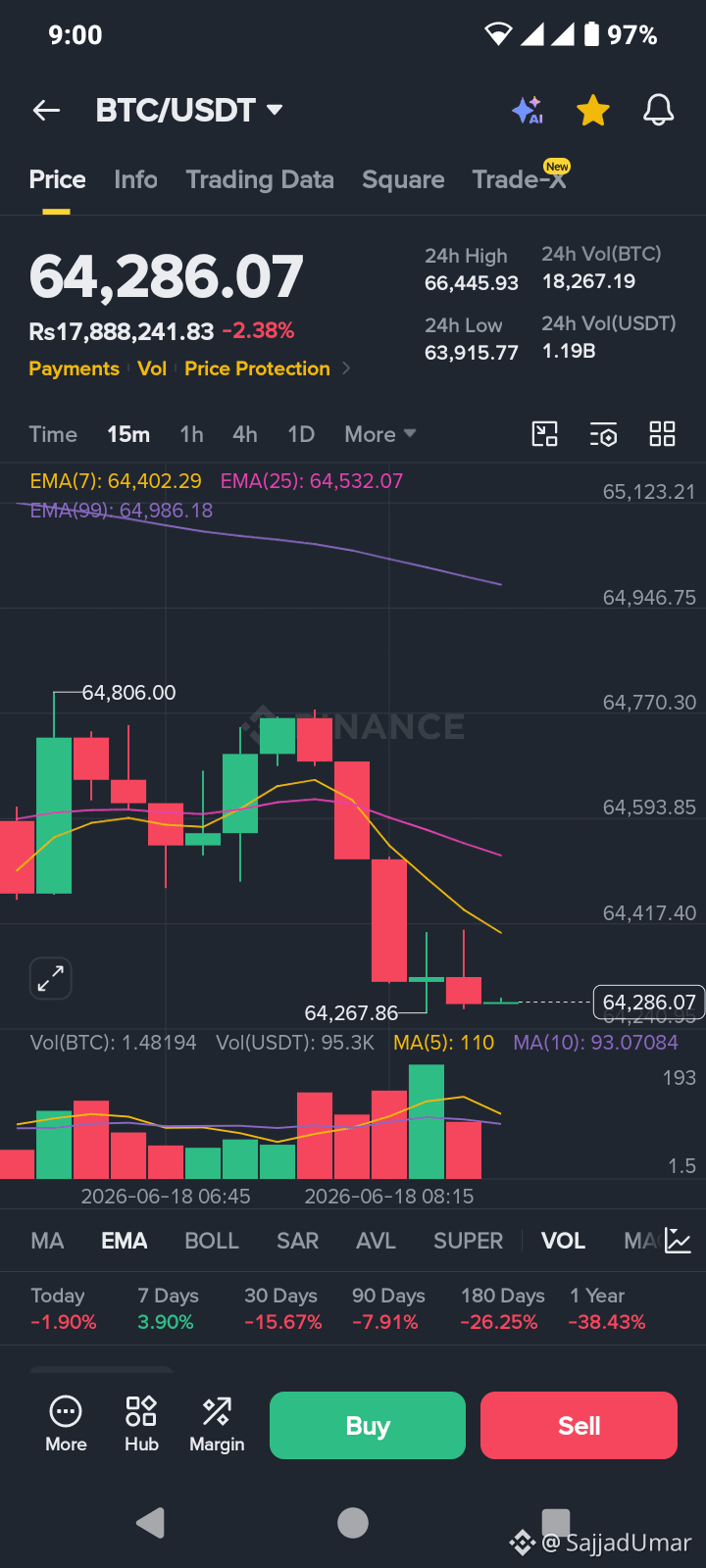Select the 24h Vol(BTC) value 18,267.19

click(x=588, y=281)
